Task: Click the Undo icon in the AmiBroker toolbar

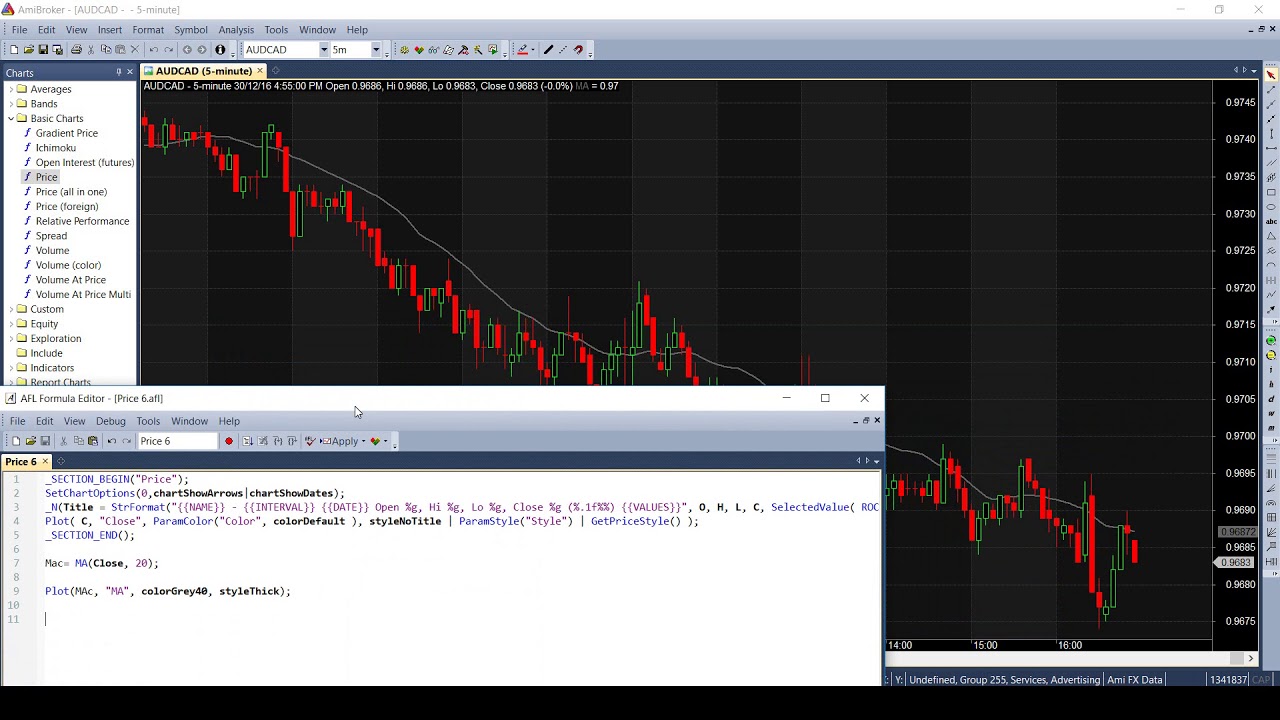Action: [x=154, y=50]
